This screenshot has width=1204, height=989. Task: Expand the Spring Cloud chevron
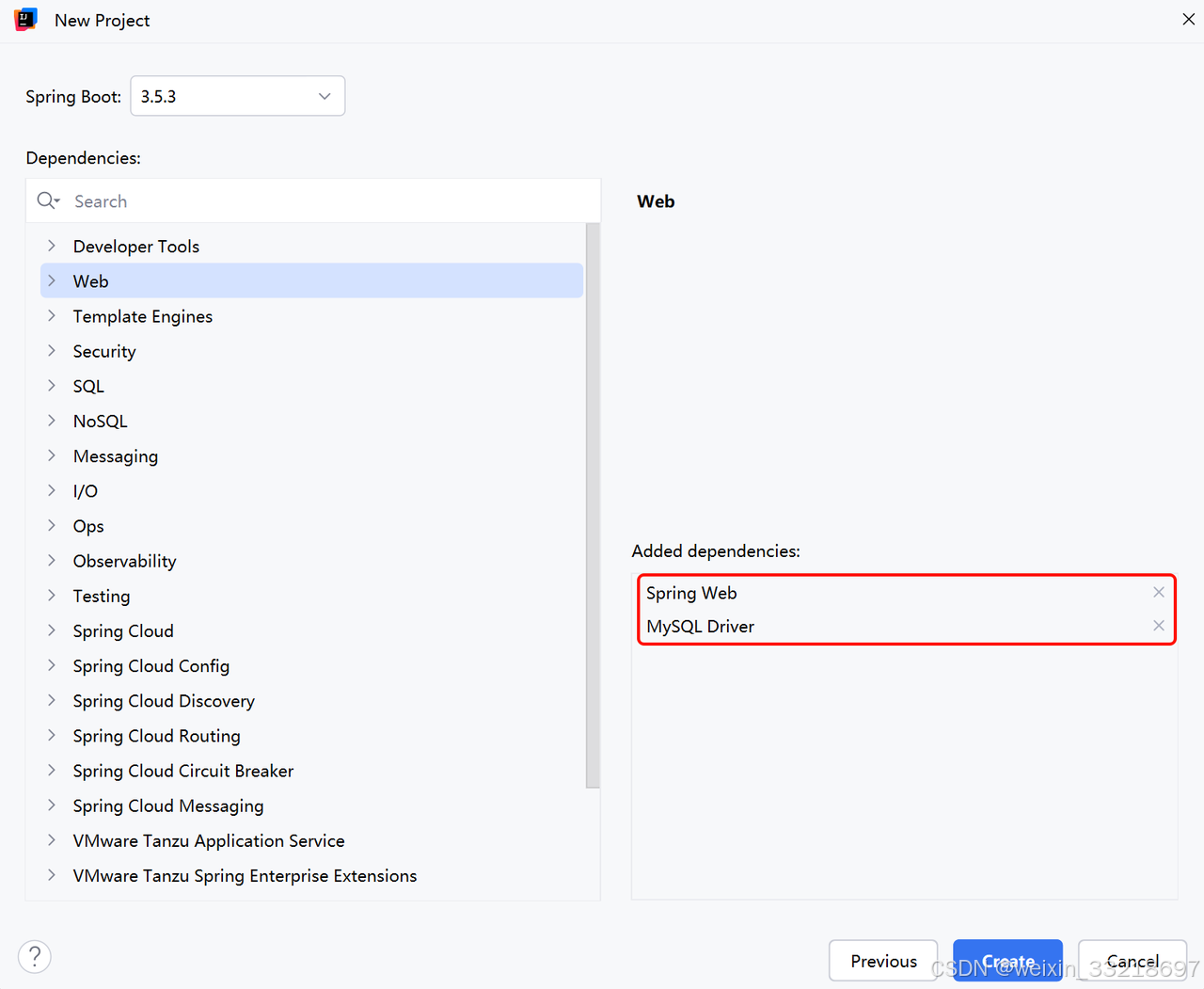coord(52,630)
